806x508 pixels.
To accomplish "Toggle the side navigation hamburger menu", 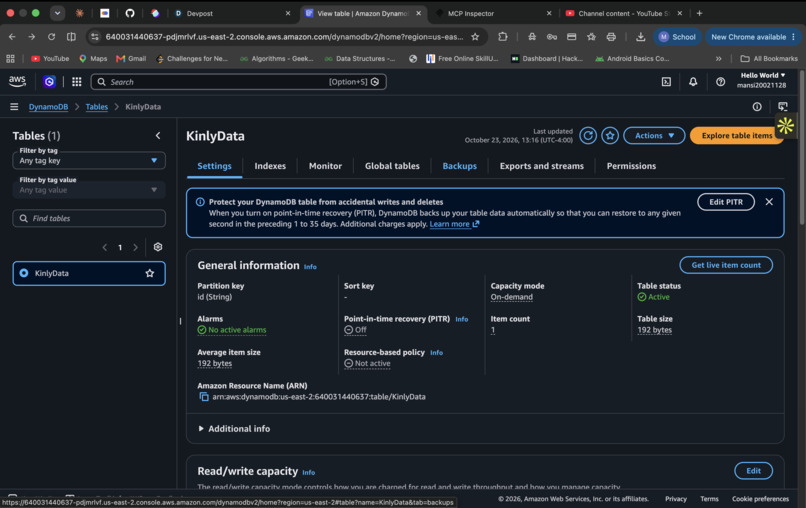I will click(14, 106).
